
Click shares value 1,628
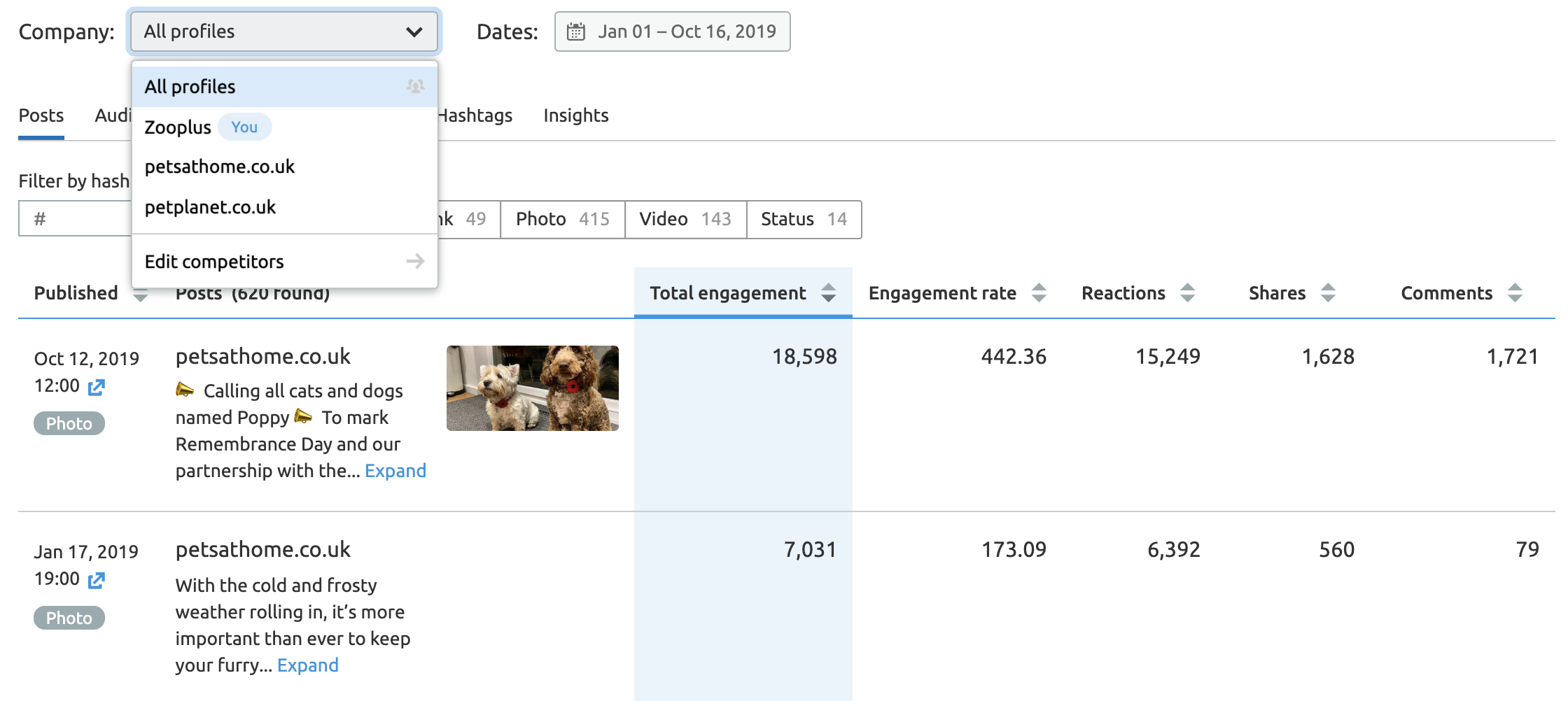click(x=1328, y=357)
